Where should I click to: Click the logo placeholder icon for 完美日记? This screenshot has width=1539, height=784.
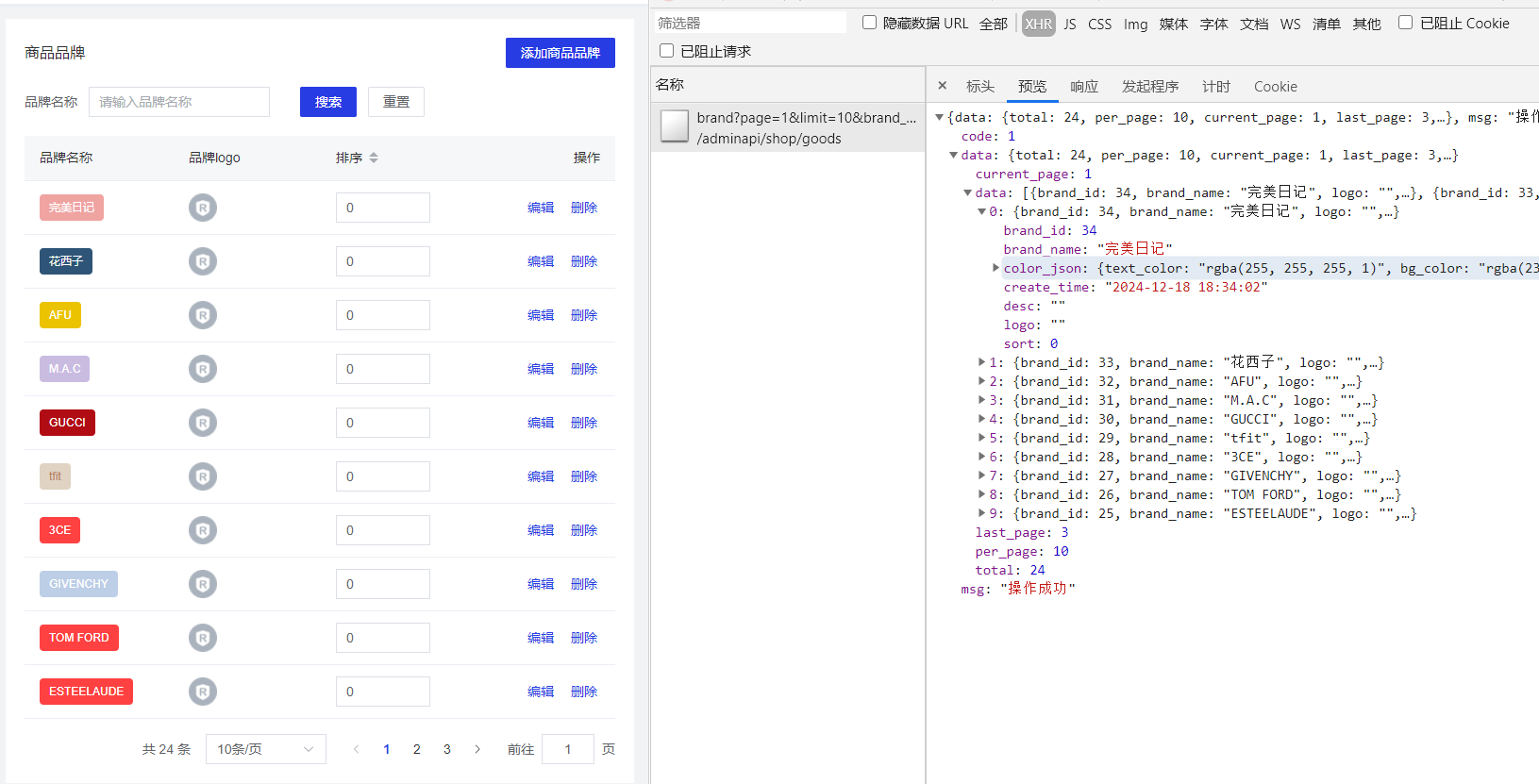click(x=202, y=208)
